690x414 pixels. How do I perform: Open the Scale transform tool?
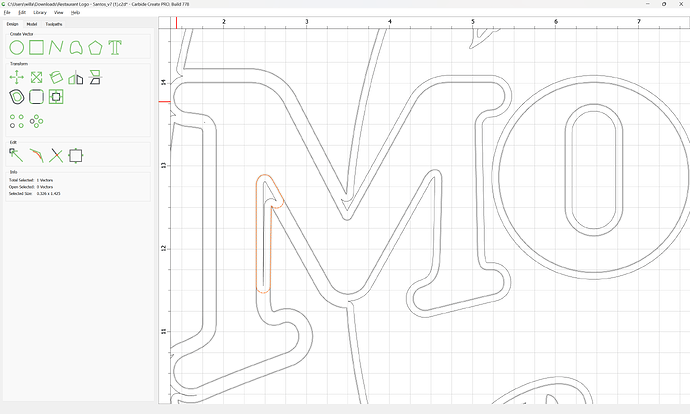[37, 77]
